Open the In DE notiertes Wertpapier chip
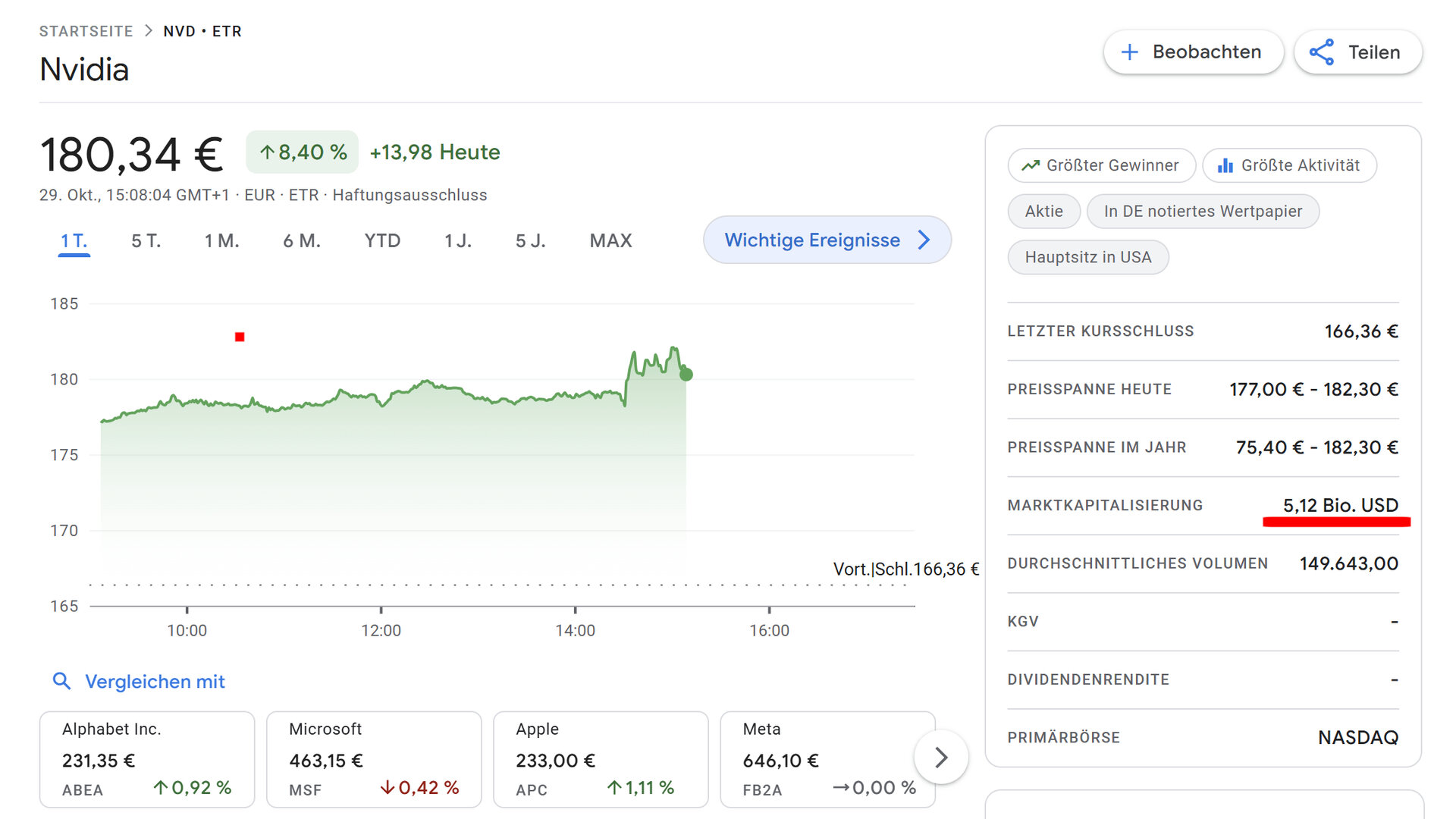1456x819 pixels. 1203,212
